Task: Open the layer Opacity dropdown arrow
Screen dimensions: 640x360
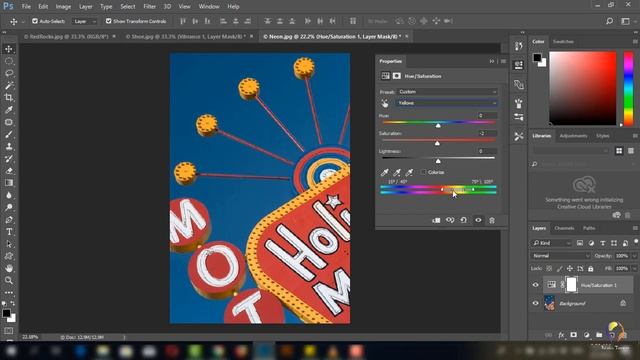Action: pos(634,256)
